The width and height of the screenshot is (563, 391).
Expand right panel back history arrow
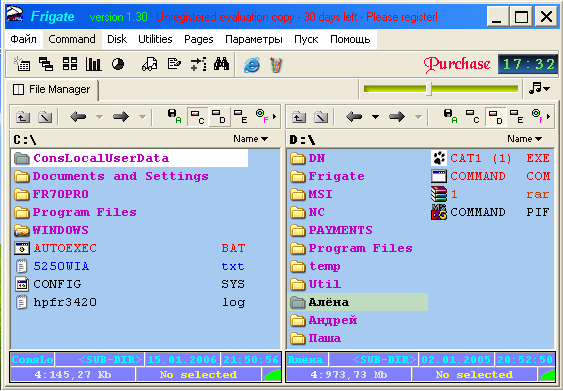click(x=375, y=117)
